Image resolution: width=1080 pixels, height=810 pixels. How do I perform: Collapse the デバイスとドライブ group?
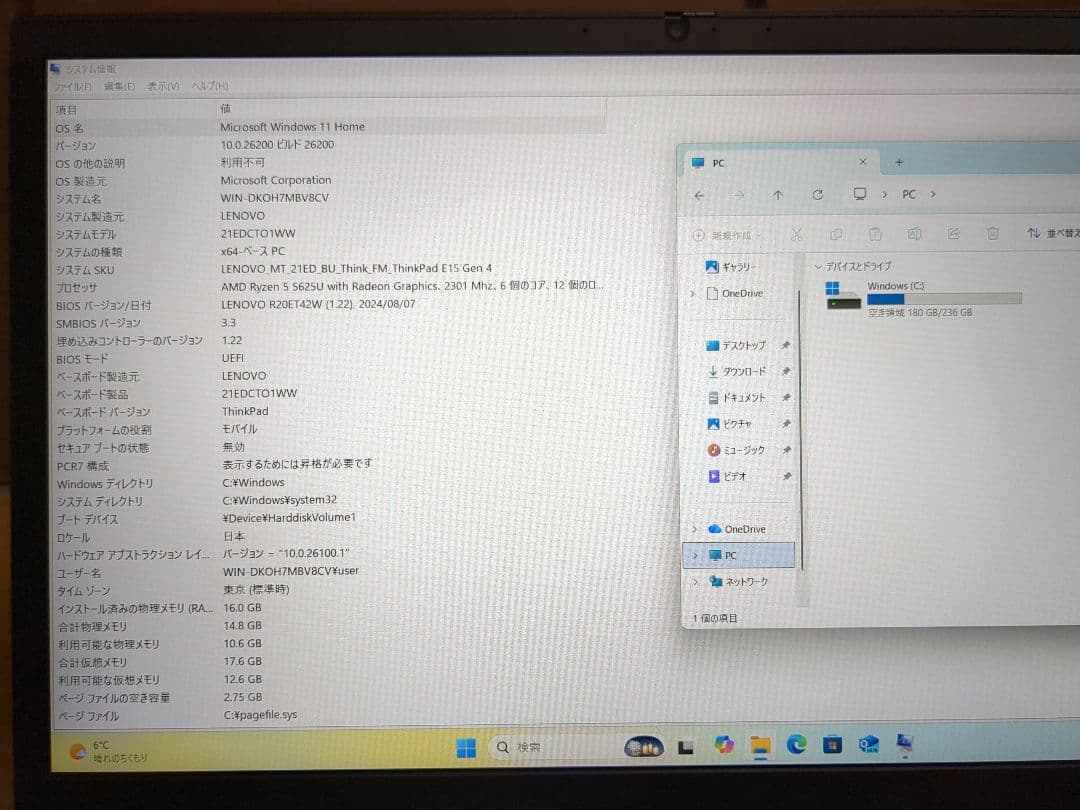tap(818, 267)
